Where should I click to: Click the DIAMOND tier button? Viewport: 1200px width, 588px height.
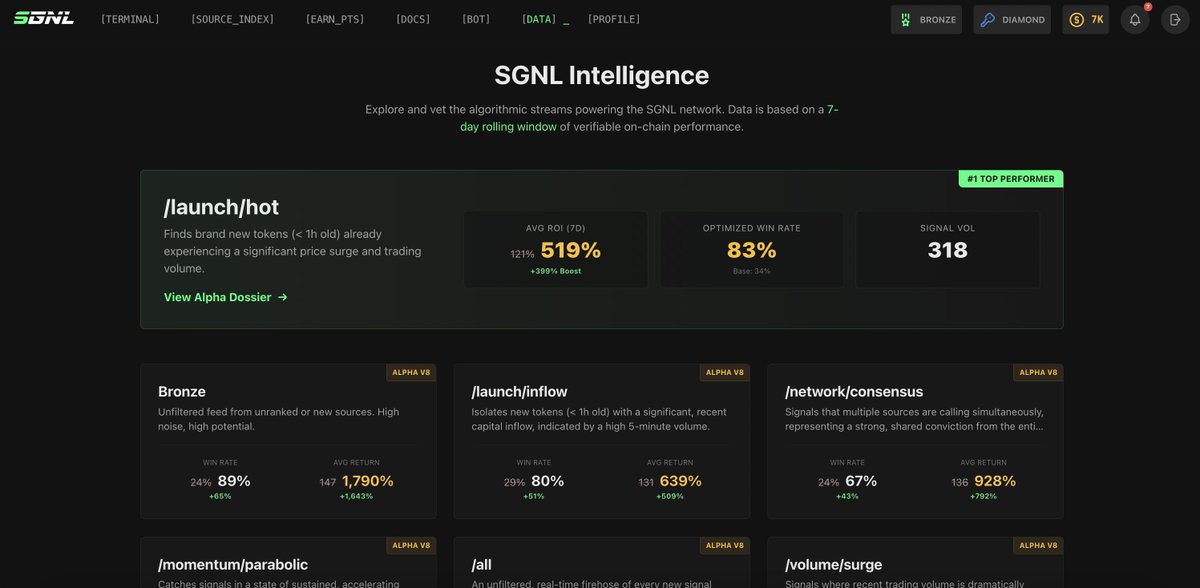tap(1012, 20)
